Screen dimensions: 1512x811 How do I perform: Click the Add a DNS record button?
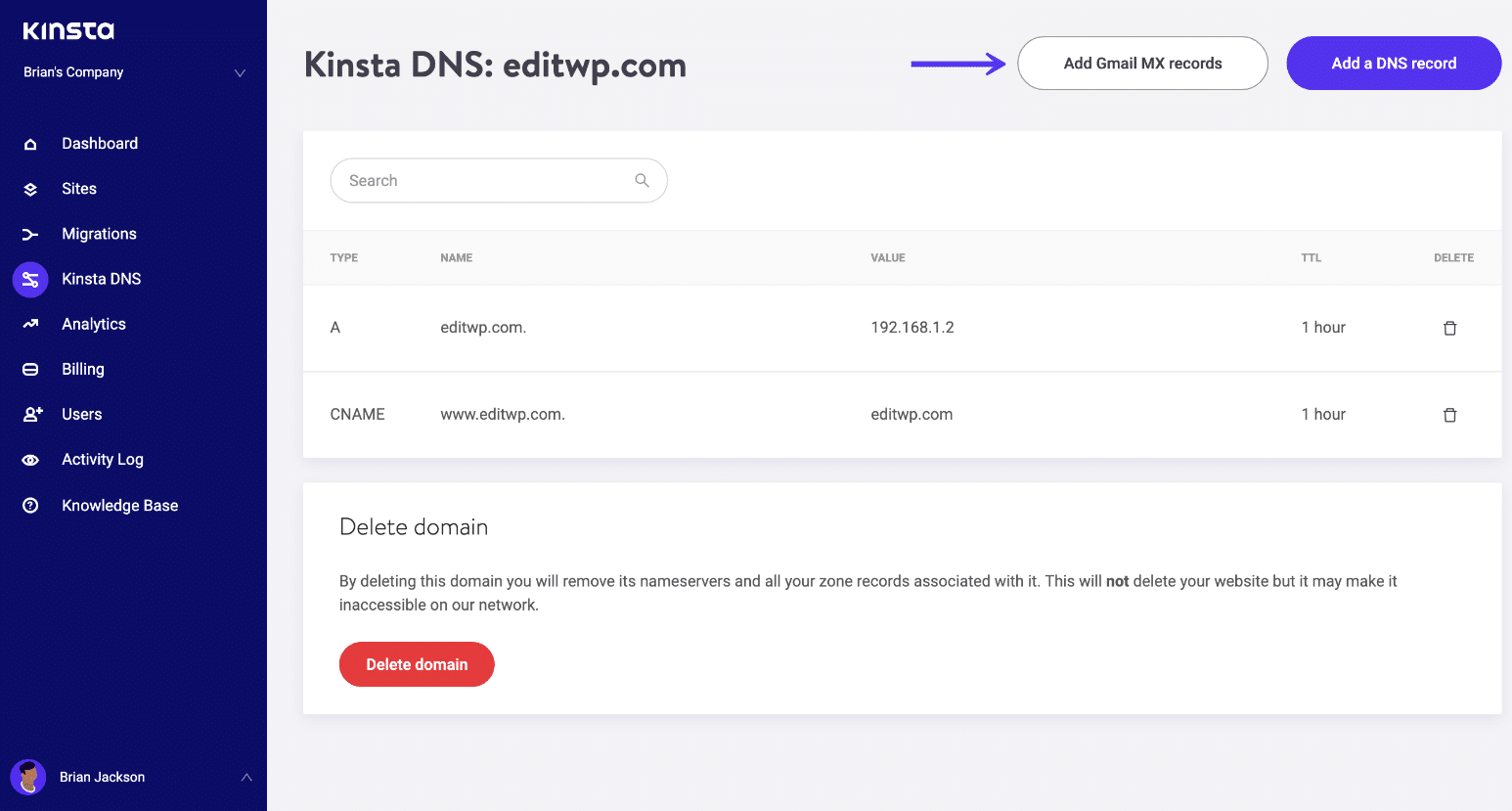1393,63
